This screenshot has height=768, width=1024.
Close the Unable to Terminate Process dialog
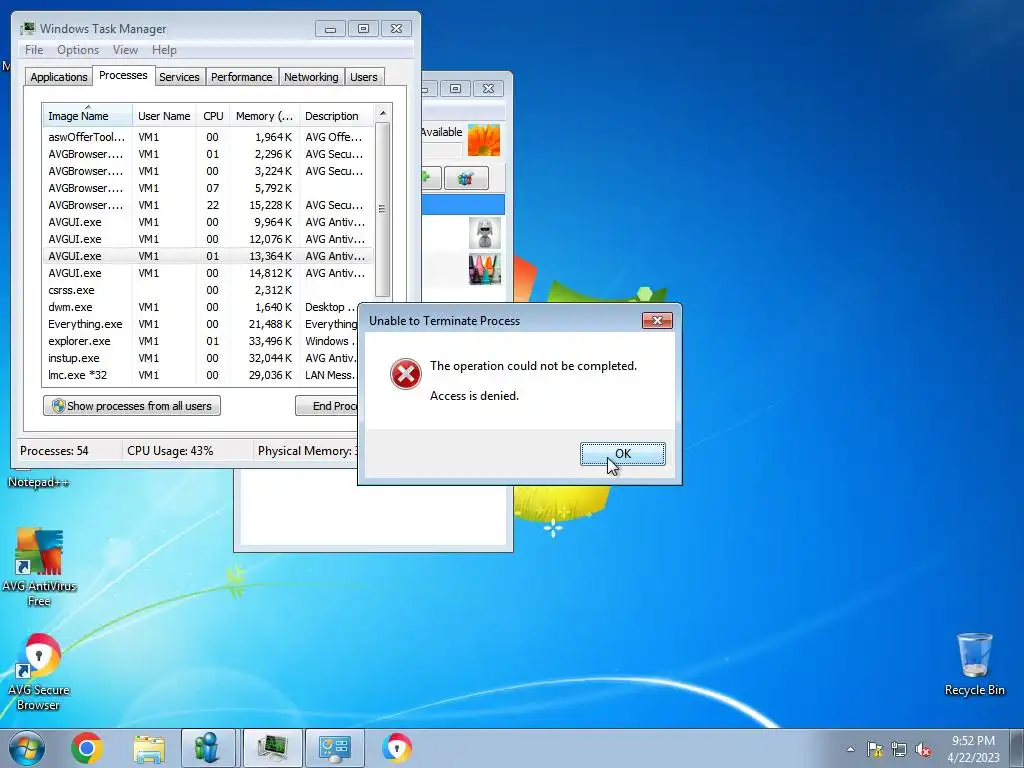(657, 320)
